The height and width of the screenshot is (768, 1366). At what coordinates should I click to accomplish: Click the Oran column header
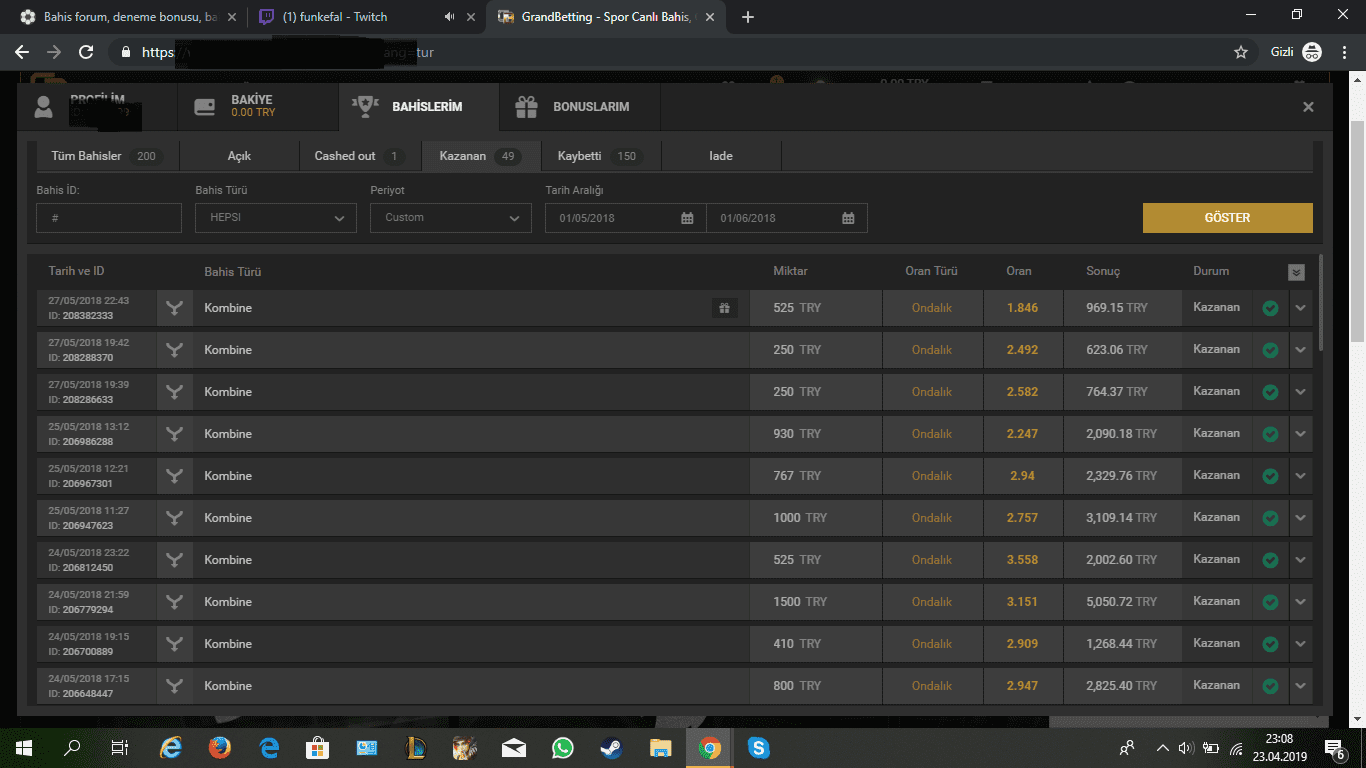pos(1019,271)
